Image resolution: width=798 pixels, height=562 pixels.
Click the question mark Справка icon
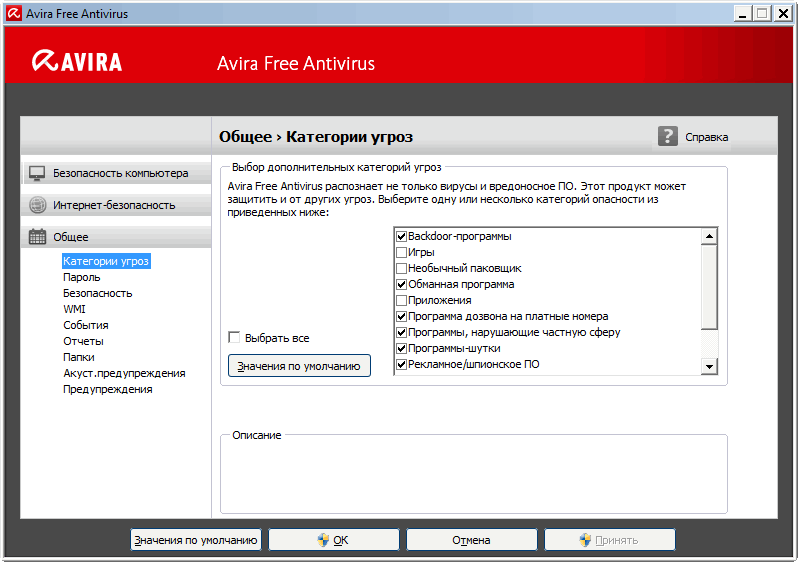pos(668,136)
